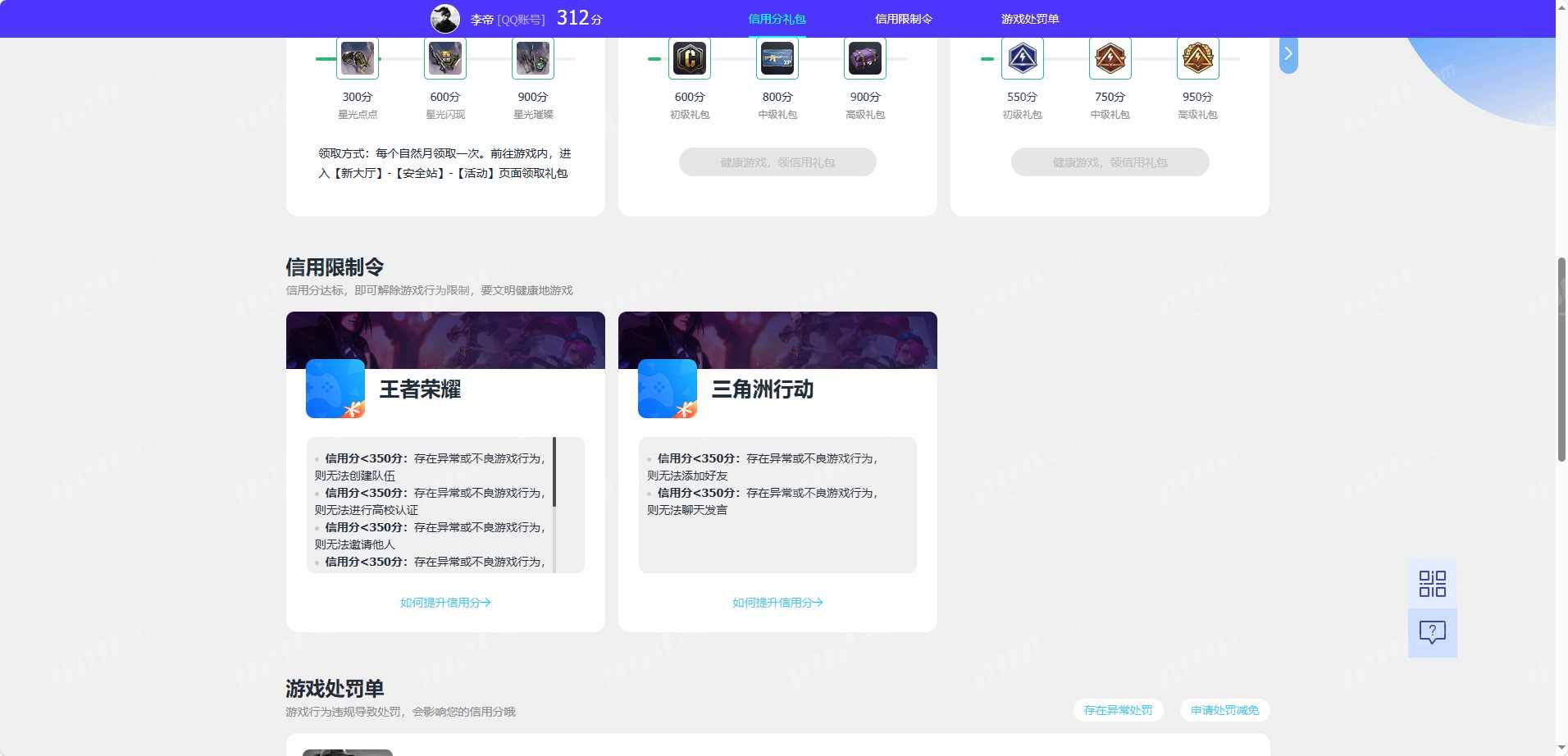Select the 900分 星光璀璨 reward icon
The image size is (1568, 756).
(533, 58)
